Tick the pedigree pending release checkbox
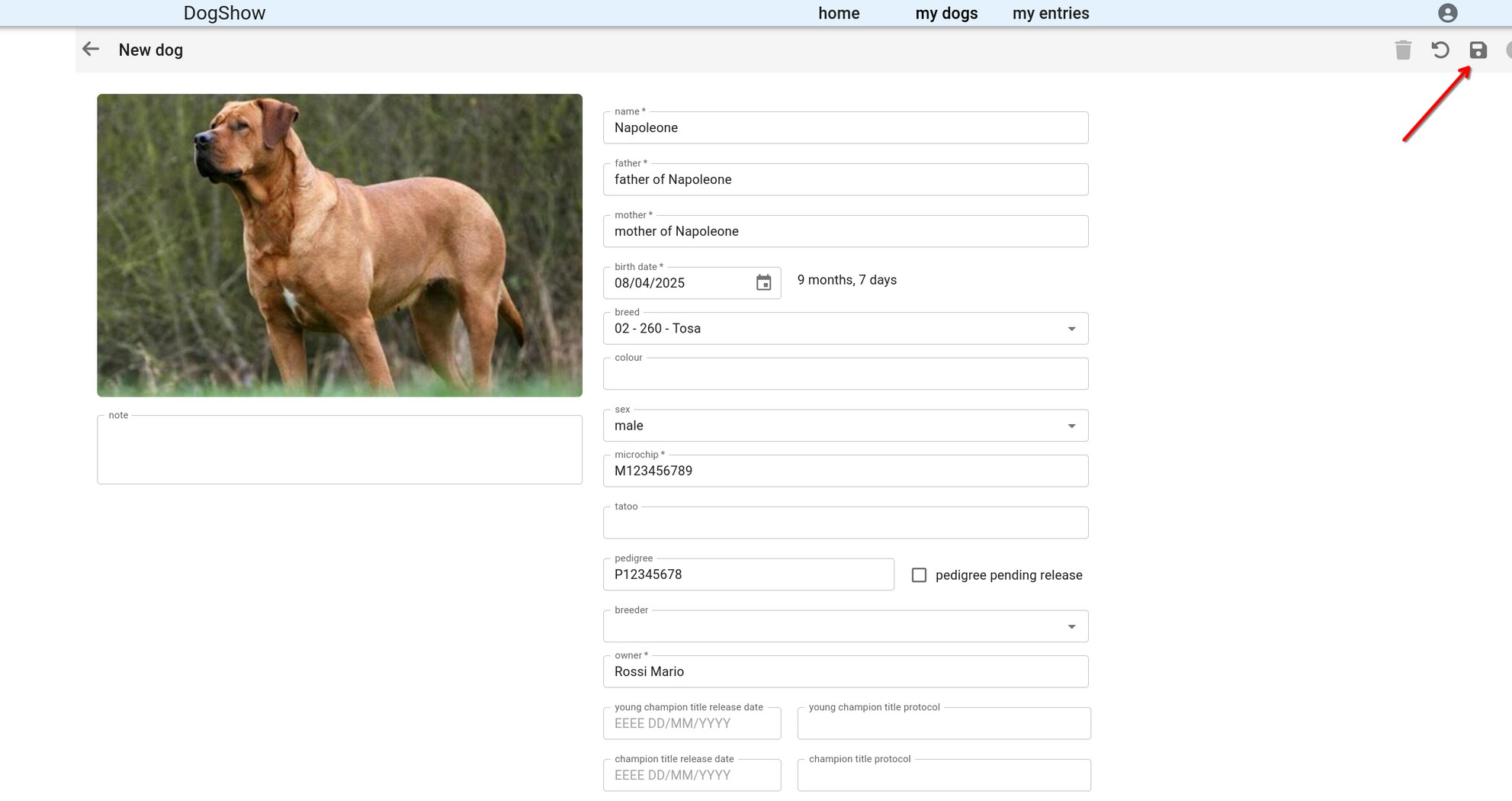Image resolution: width=1512 pixels, height=801 pixels. point(919,575)
